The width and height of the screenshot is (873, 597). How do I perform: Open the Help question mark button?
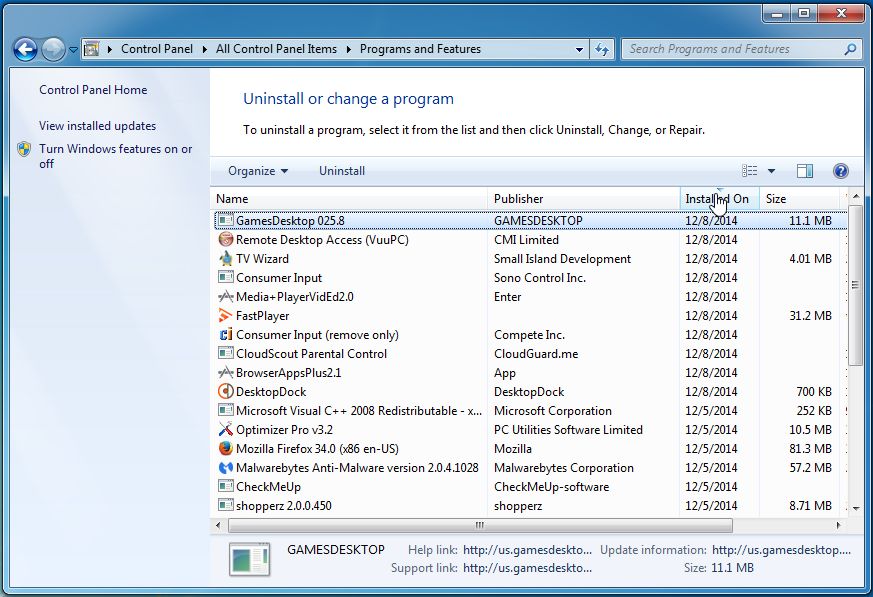[x=841, y=171]
